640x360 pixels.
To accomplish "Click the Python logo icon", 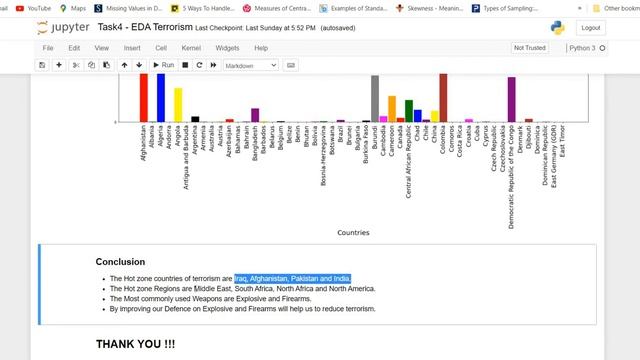I will click(557, 27).
